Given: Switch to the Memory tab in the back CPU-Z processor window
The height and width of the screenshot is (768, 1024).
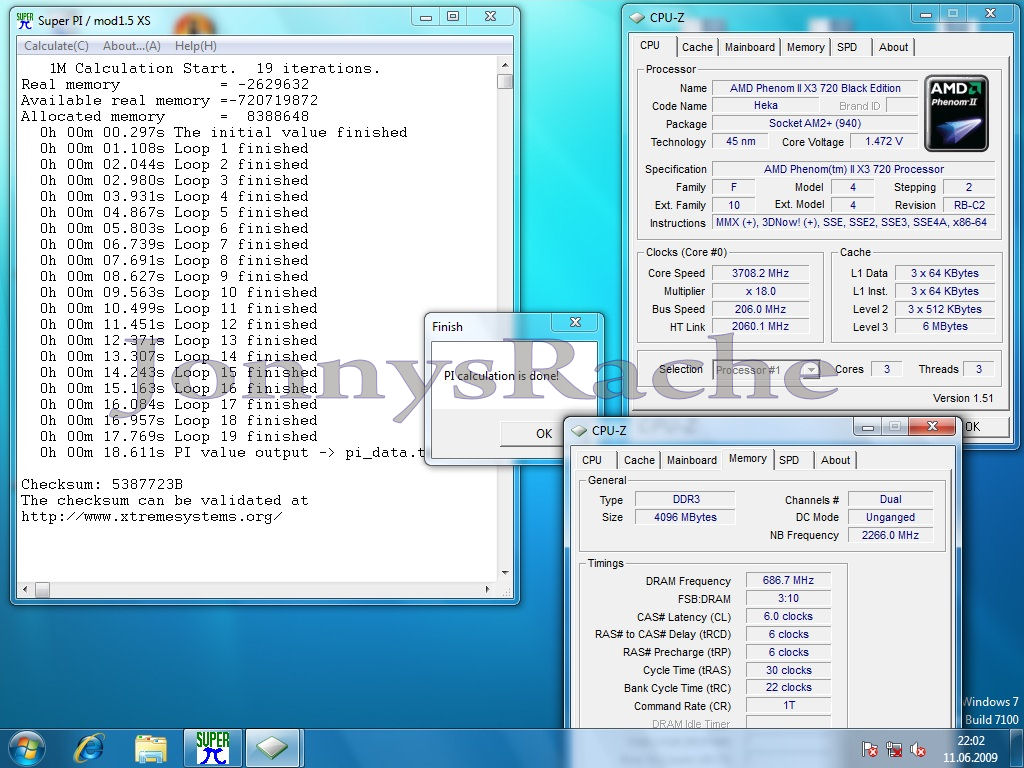Looking at the screenshot, I should pyautogui.click(x=805, y=47).
